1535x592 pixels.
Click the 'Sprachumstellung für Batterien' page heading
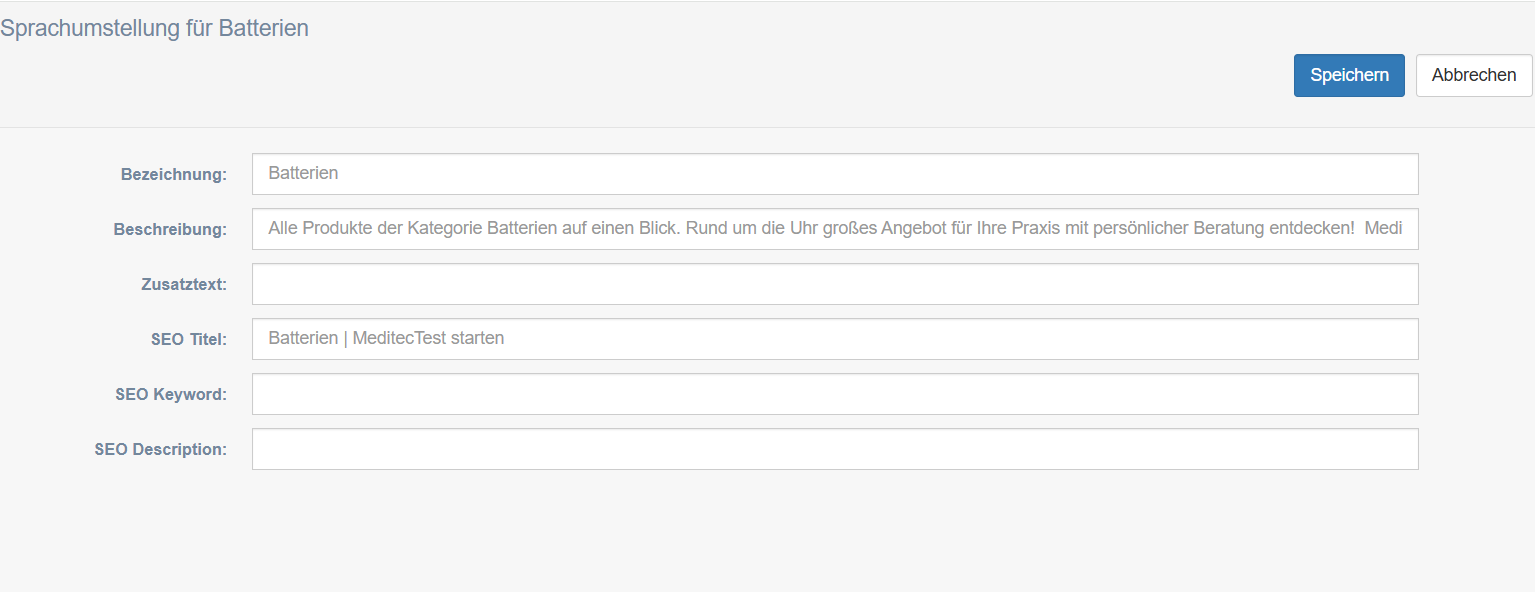[x=154, y=28]
